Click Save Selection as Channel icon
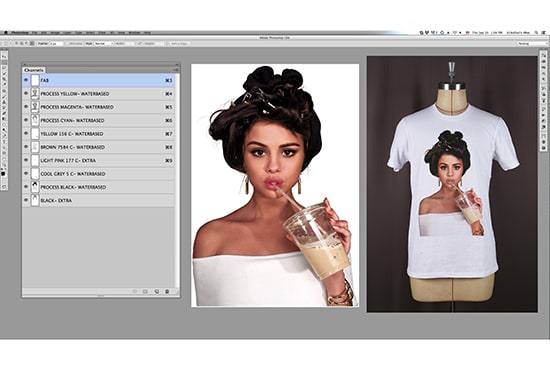Image resolution: width=550 pixels, height=370 pixels. [x=145, y=291]
